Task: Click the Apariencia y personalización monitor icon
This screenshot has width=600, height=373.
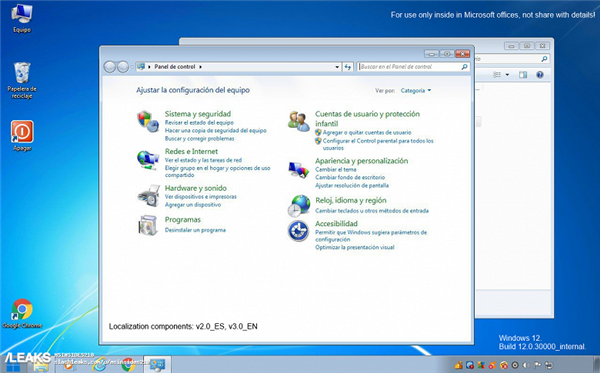Action: (298, 169)
